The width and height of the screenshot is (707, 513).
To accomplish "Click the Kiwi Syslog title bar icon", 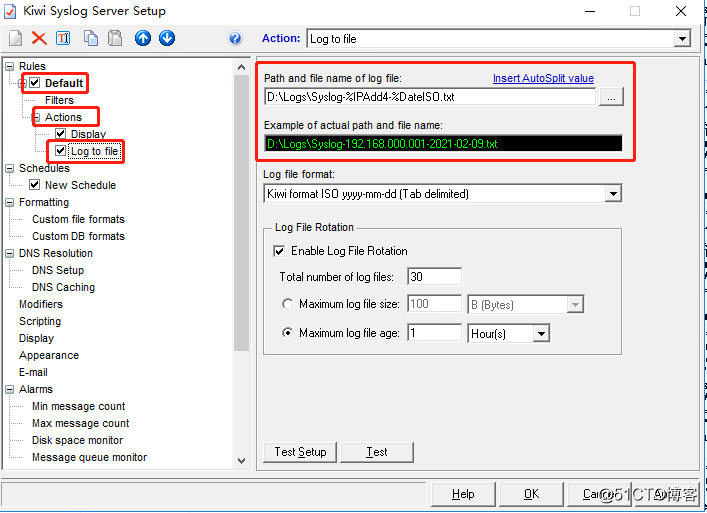I will [10, 11].
